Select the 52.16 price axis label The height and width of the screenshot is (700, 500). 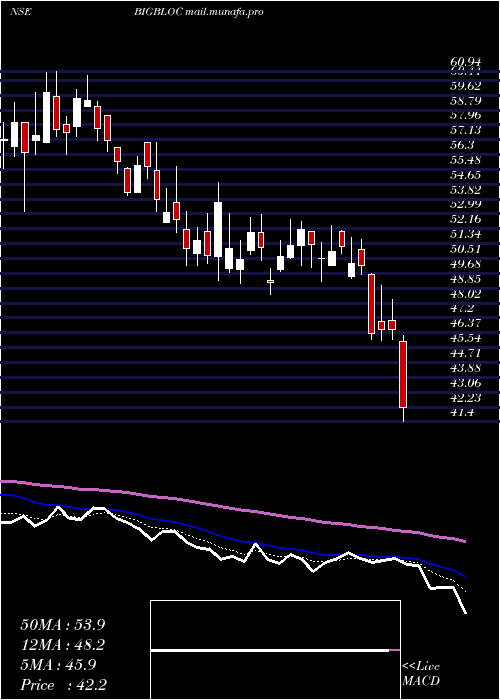pos(466,219)
